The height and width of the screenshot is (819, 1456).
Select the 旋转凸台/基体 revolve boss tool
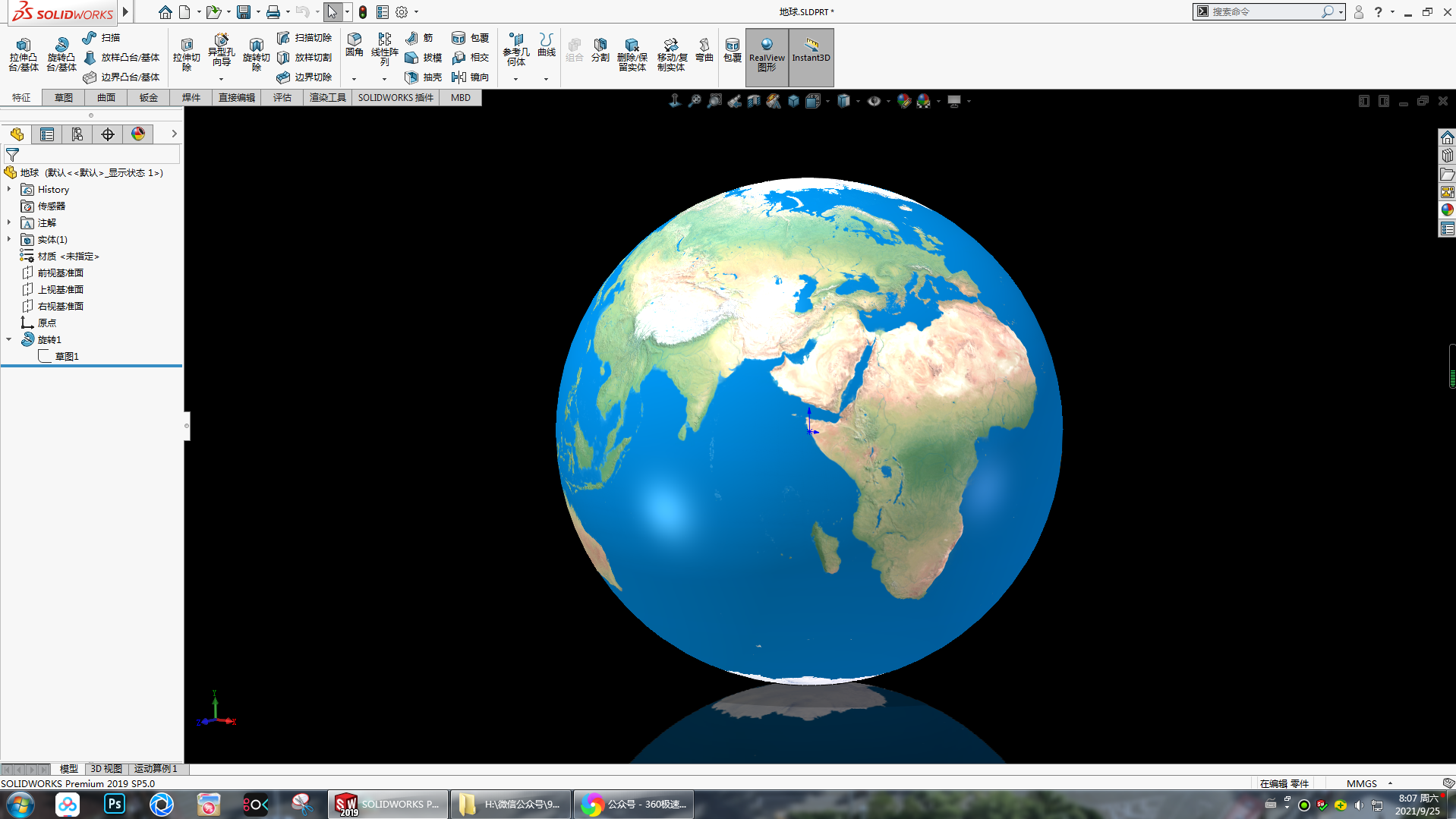(61, 55)
